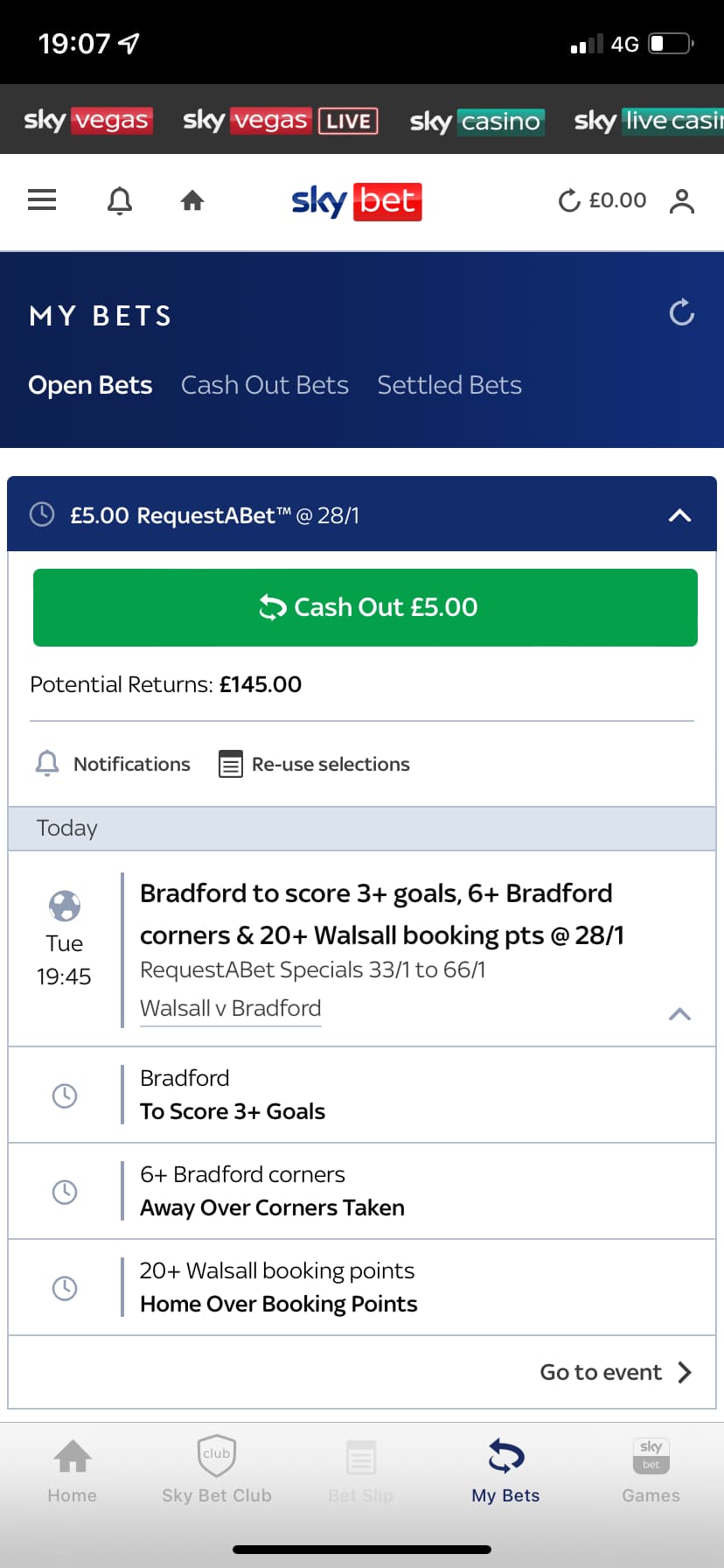Refresh My Bets with circular arrow
This screenshot has height=1568, width=724.
682,312
